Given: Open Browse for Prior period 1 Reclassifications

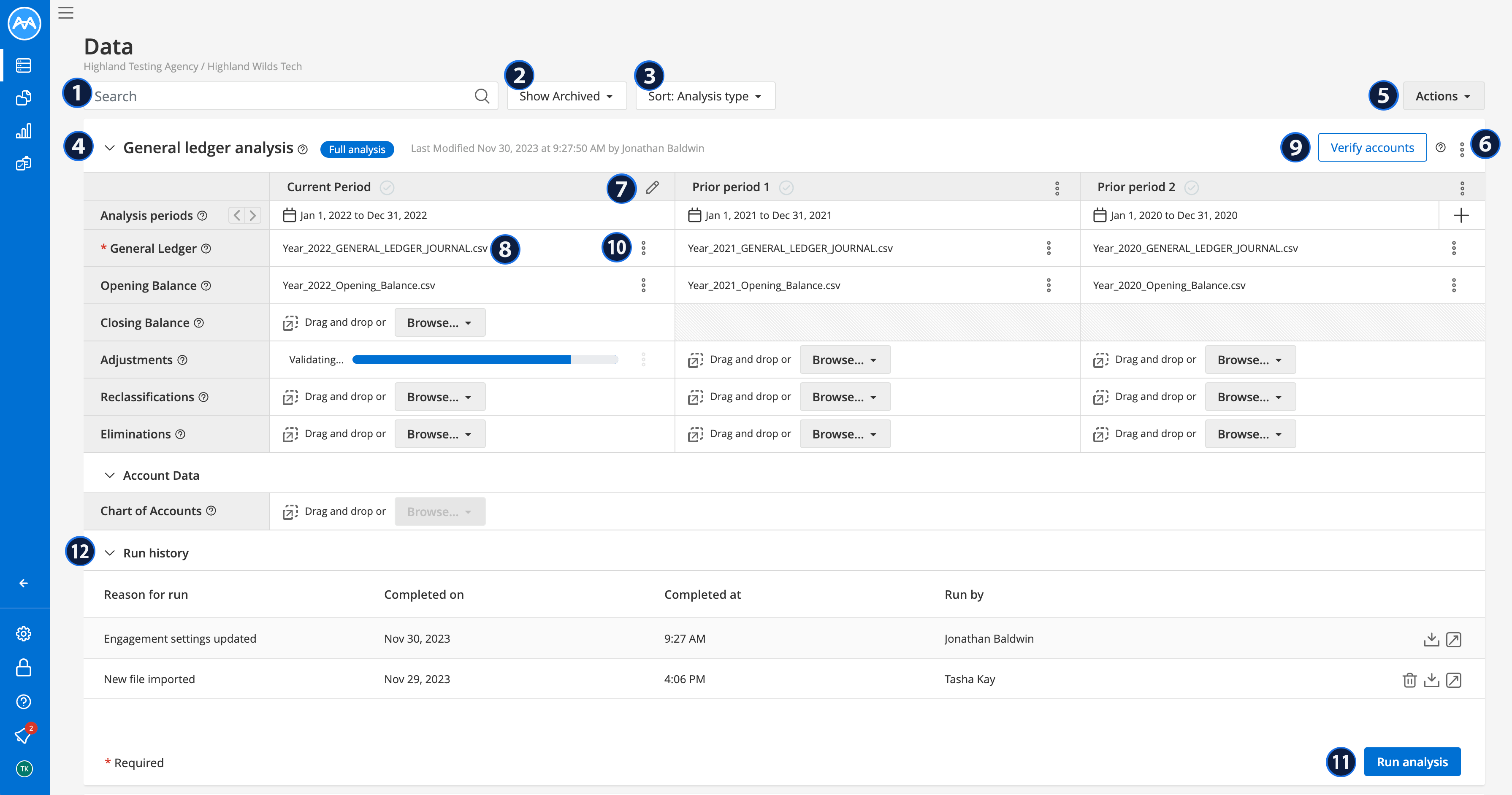Looking at the screenshot, I should click(845, 397).
